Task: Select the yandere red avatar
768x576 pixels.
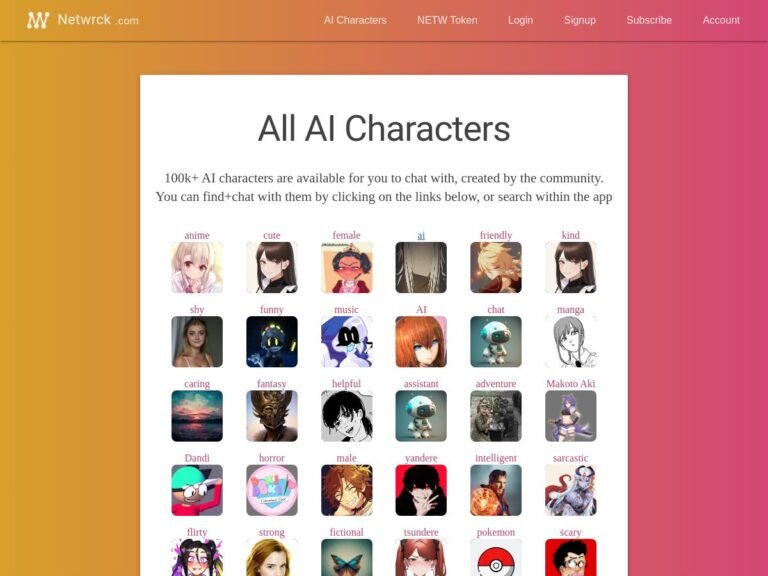Action: [421, 490]
